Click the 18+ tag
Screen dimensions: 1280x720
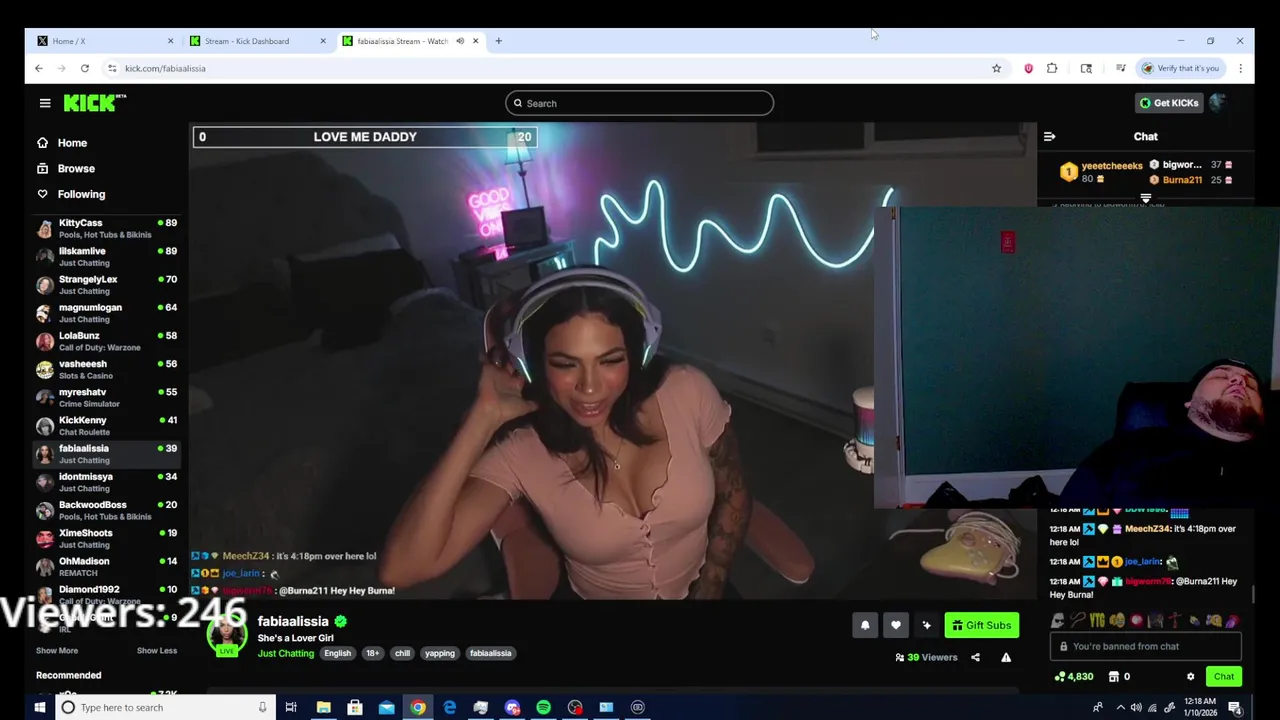(x=372, y=653)
